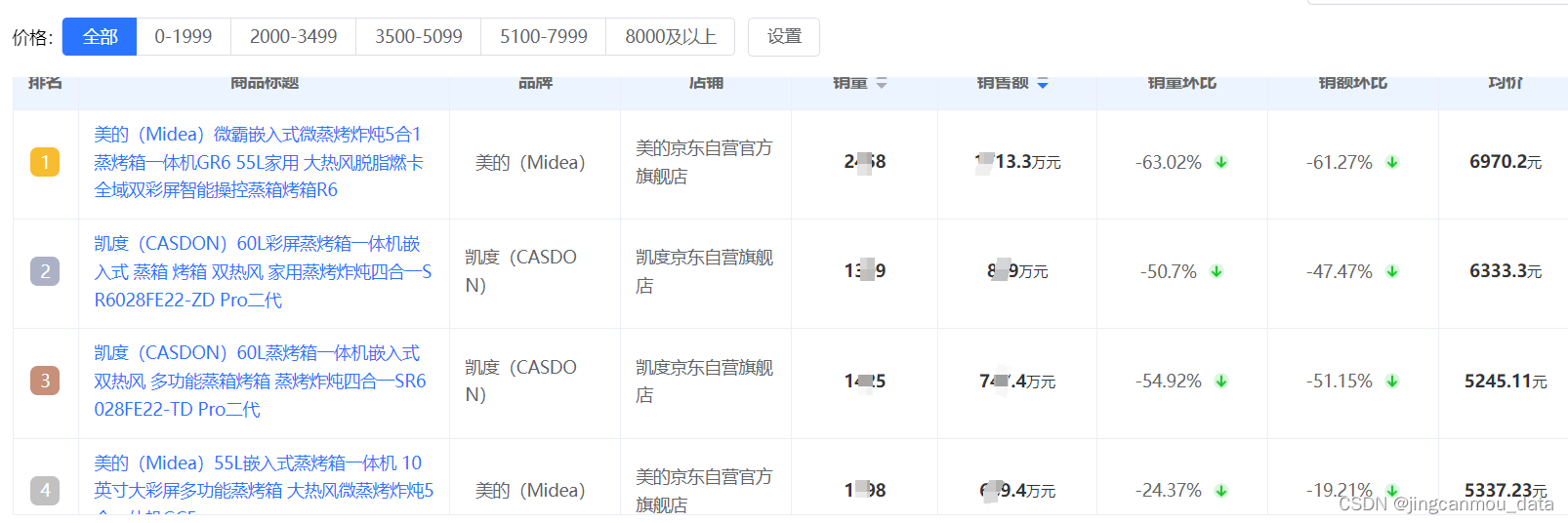Open CASDON SR6028FE22-TD Pro二代 product link
The width and height of the screenshot is (1568, 523).
click(x=260, y=381)
